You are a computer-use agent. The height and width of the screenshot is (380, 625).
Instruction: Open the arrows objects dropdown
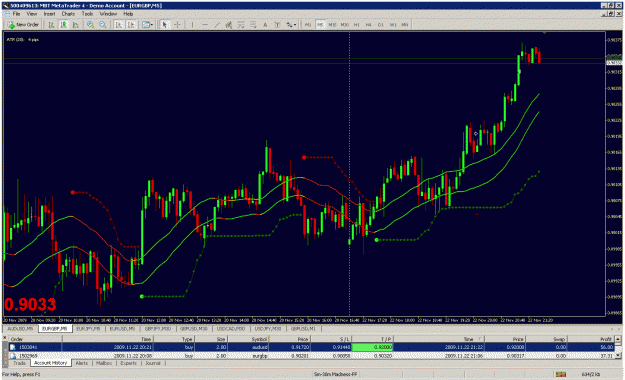pos(291,25)
